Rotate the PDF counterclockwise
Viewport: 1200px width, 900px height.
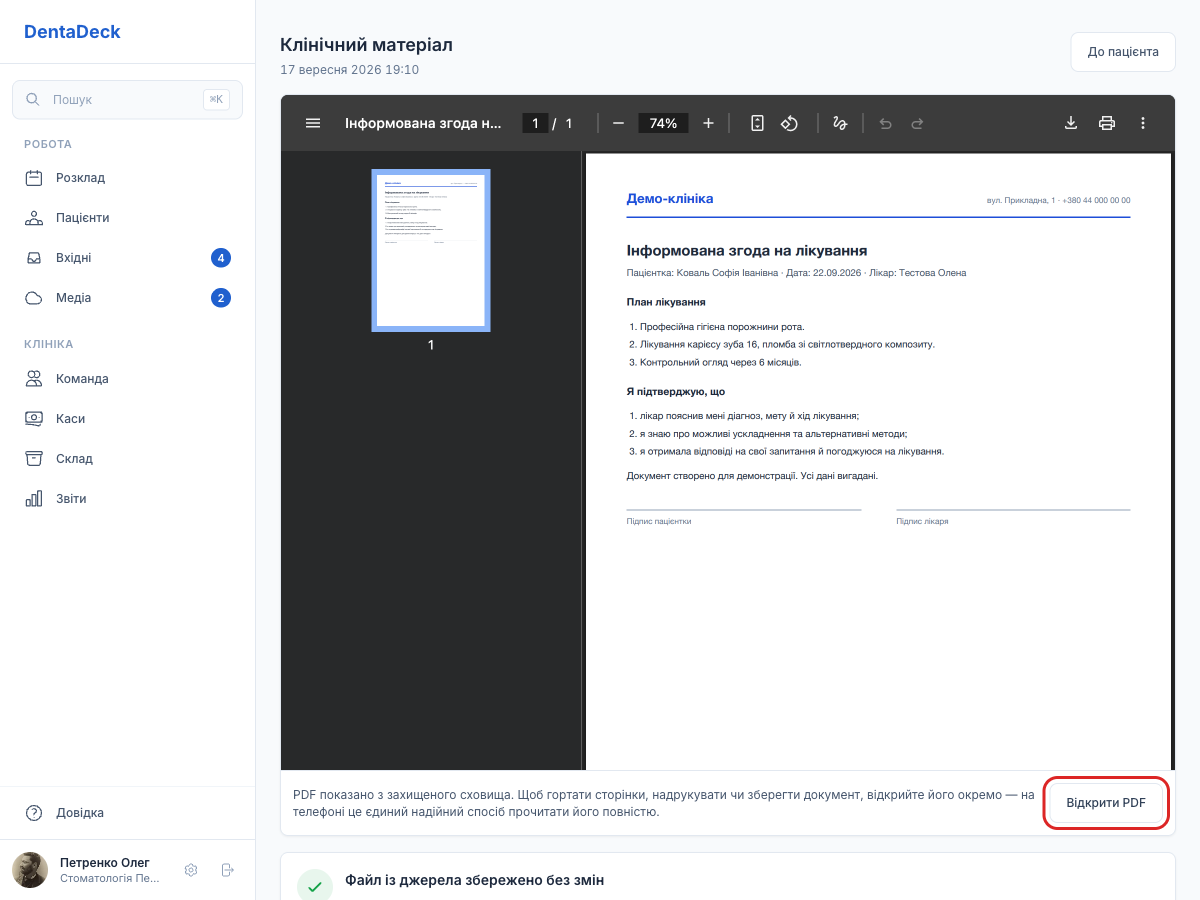point(789,123)
